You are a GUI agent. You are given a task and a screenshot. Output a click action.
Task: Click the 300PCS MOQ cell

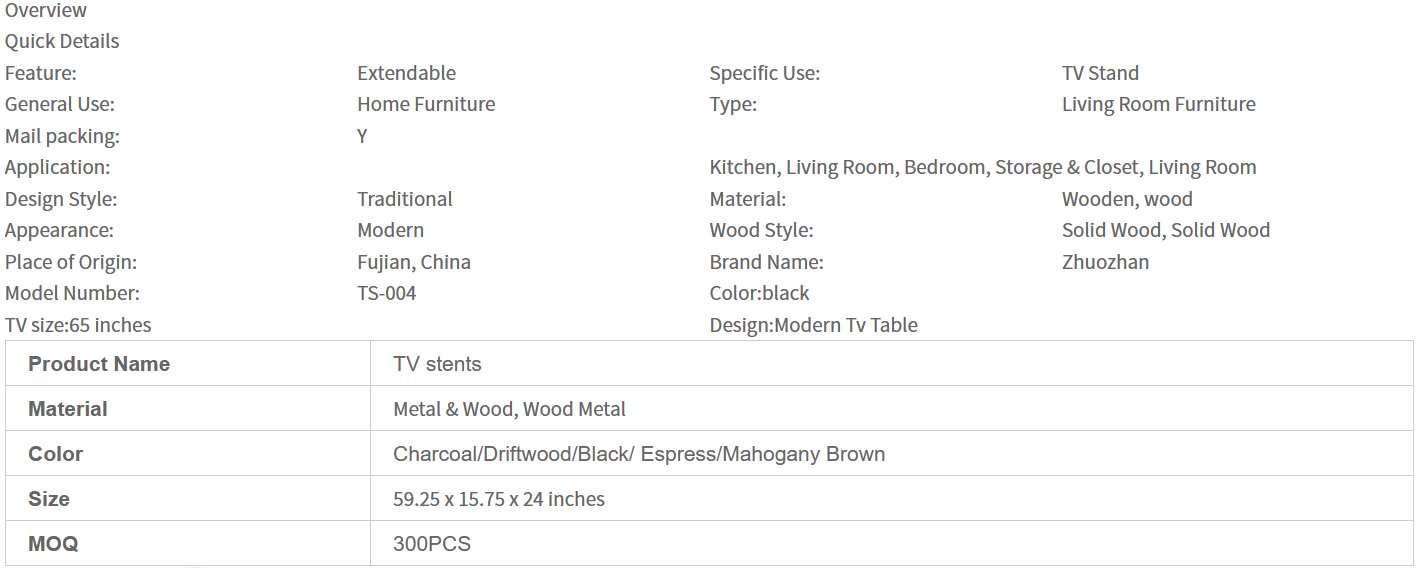[432, 544]
